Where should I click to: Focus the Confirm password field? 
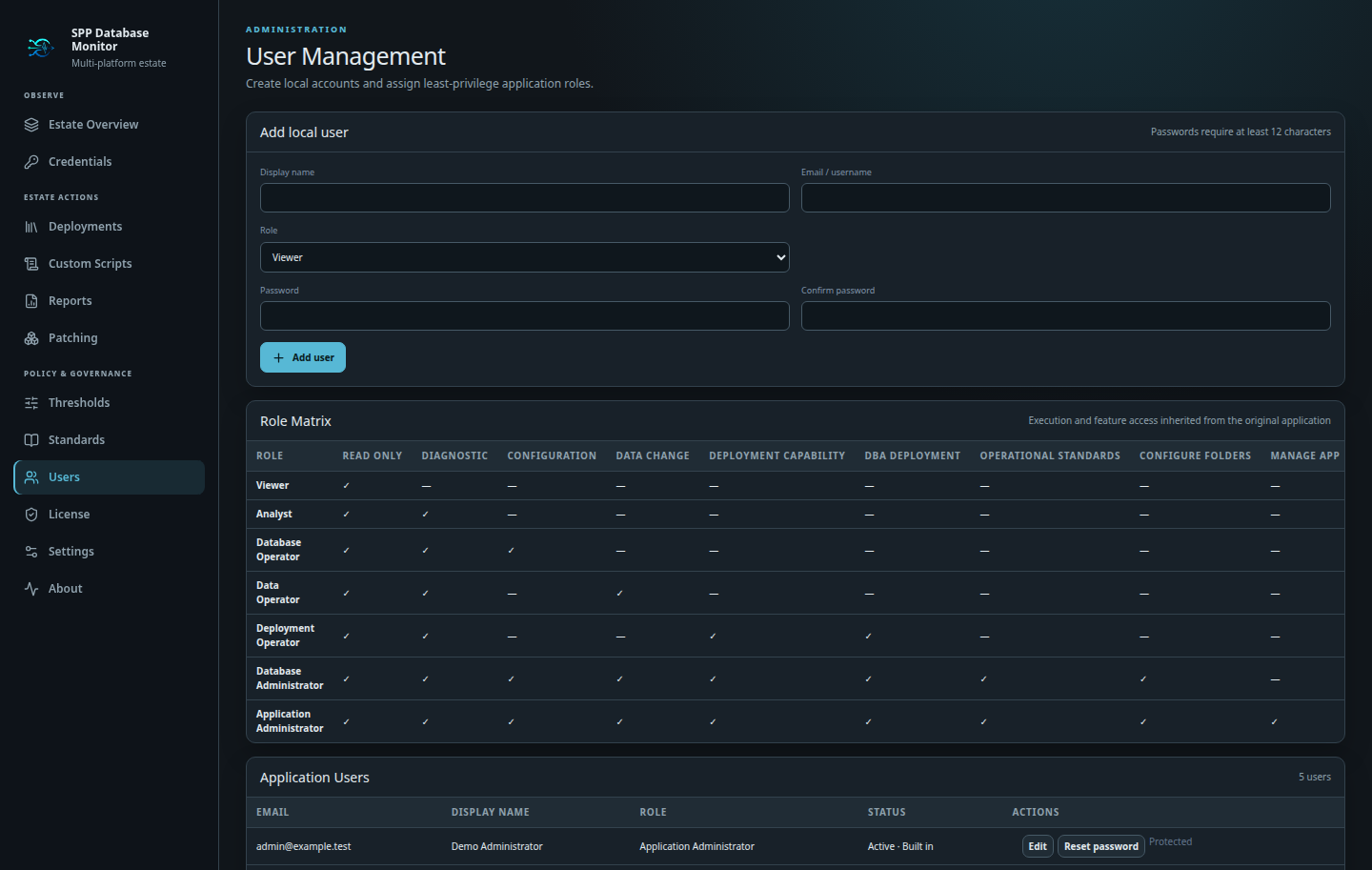point(1065,315)
